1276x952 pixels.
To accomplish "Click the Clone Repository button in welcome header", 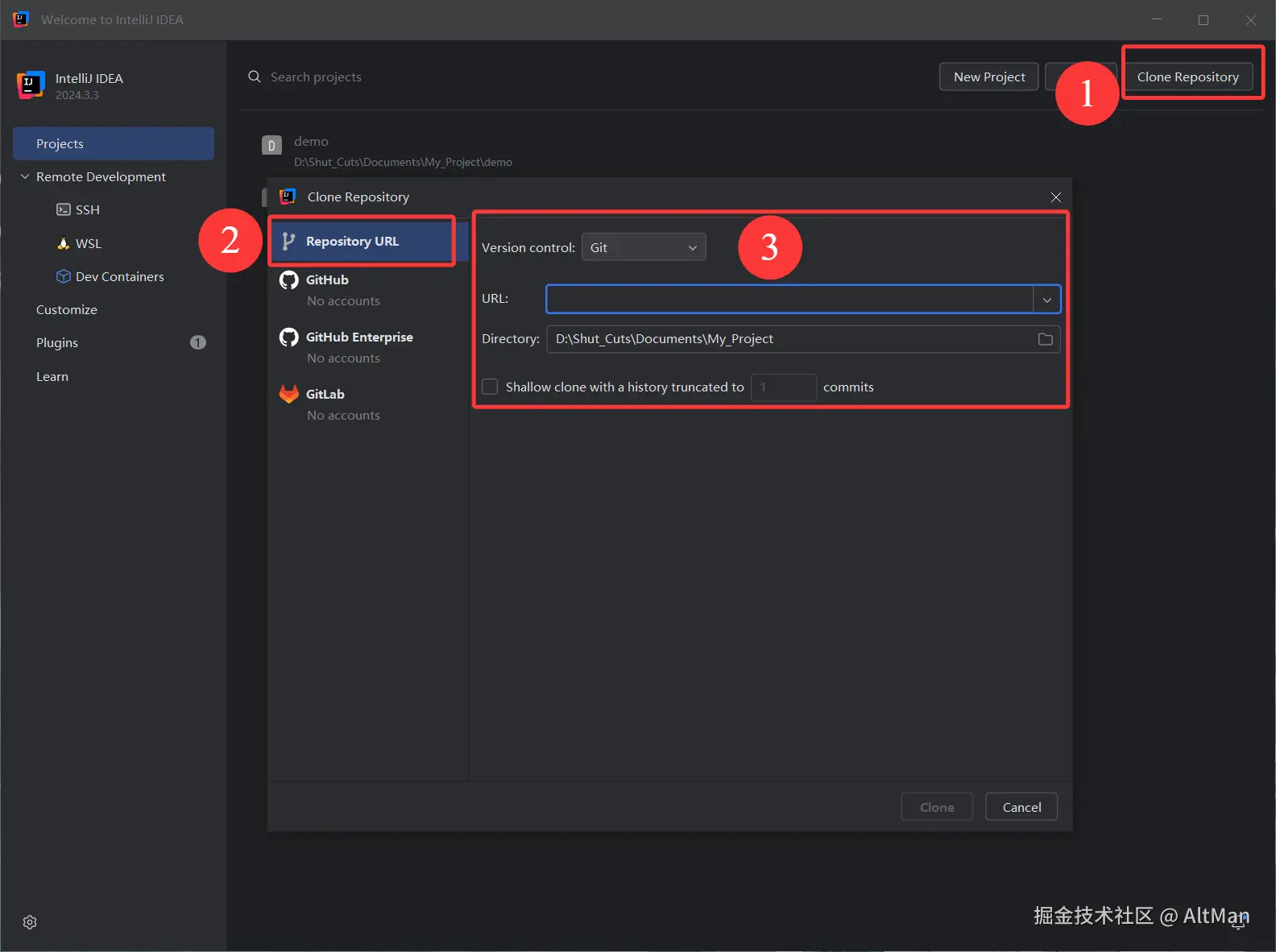I will tap(1187, 77).
